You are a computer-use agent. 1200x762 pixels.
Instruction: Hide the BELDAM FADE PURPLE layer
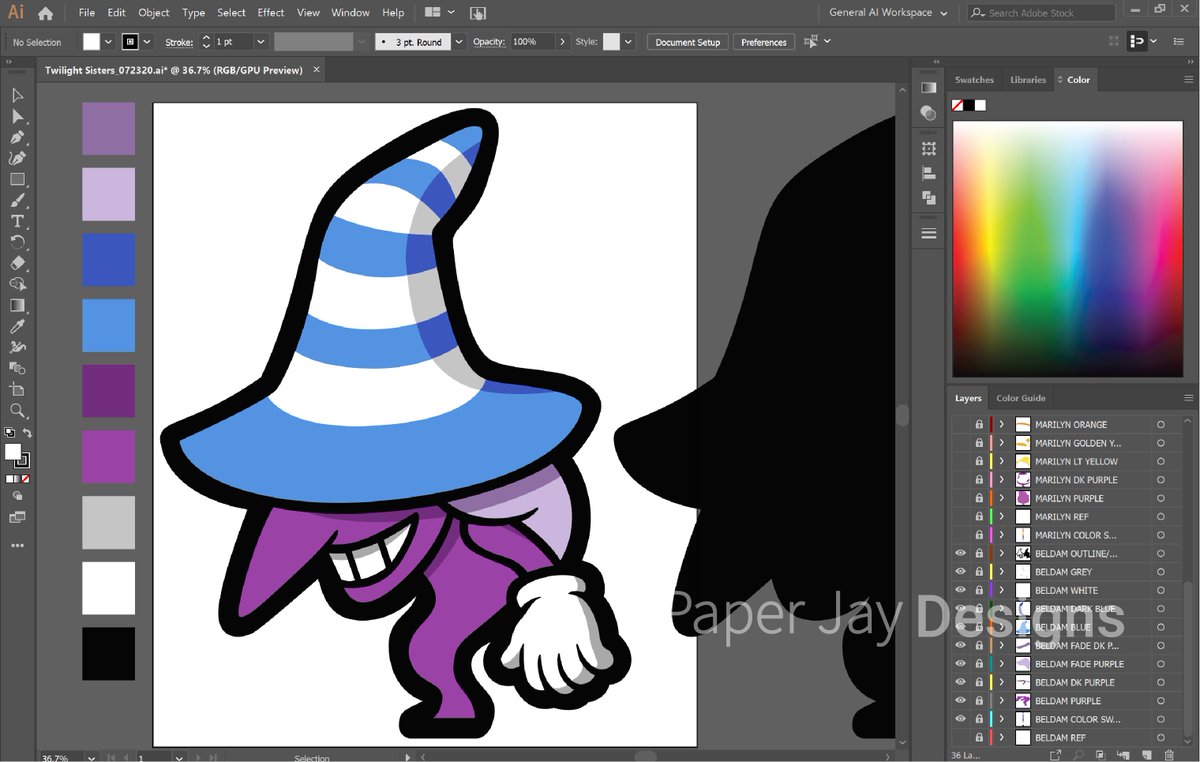pos(960,664)
